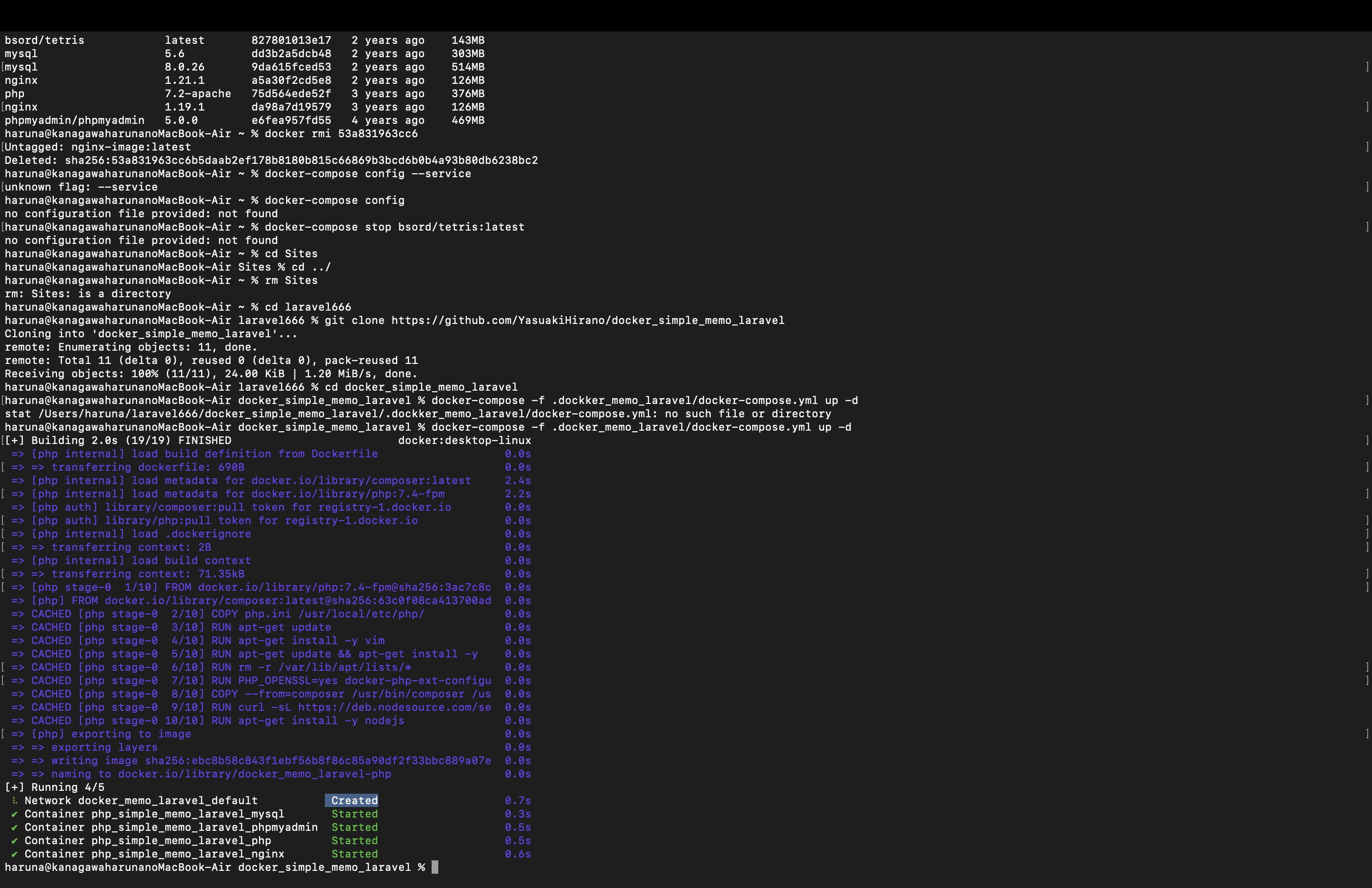The image size is (1372, 888).
Task: Click the 'unknown flag: --service' error text
Action: point(81,187)
